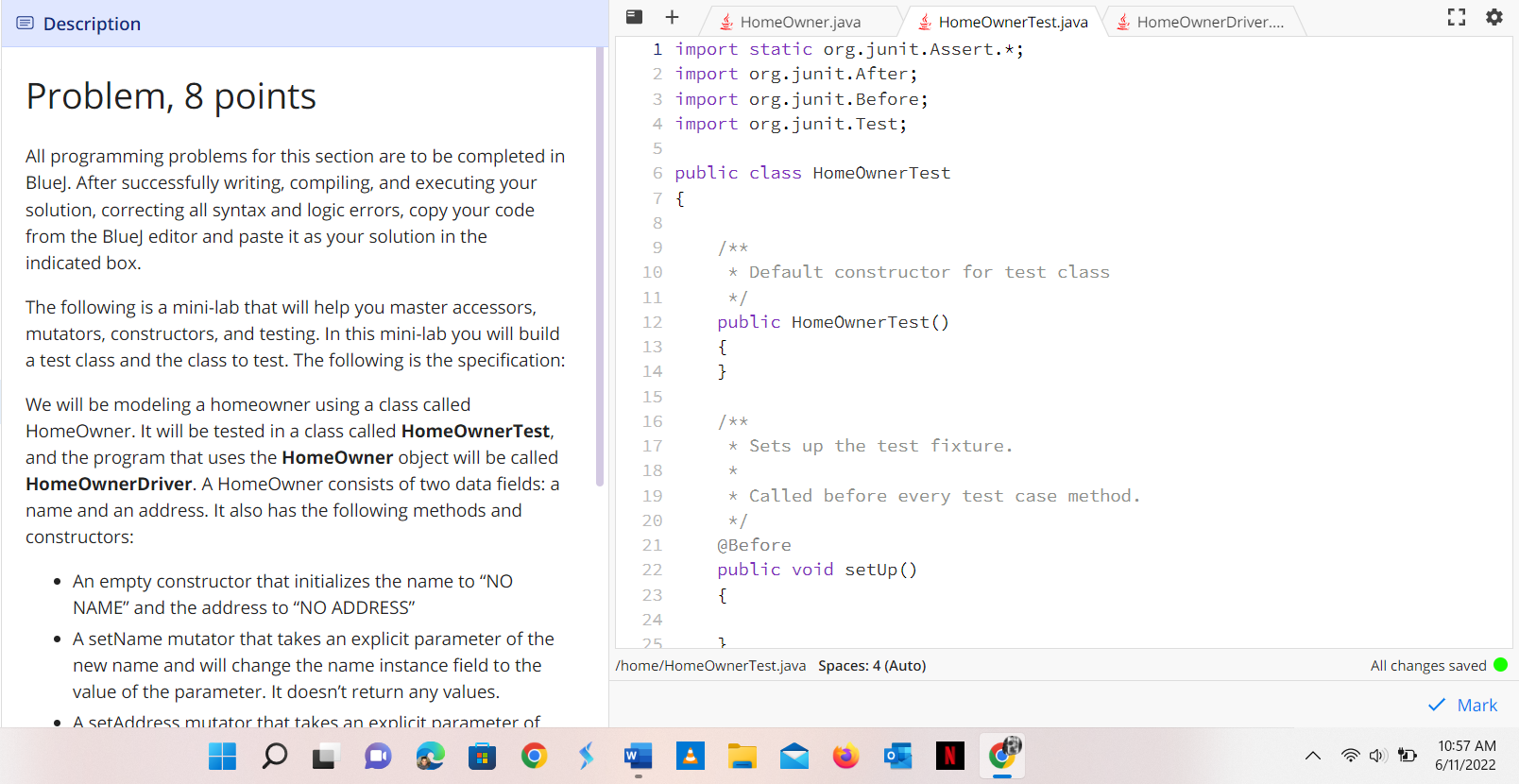Click the Problem, 8 points heading
Image resolution: width=1519 pixels, height=784 pixels.
coord(171,96)
